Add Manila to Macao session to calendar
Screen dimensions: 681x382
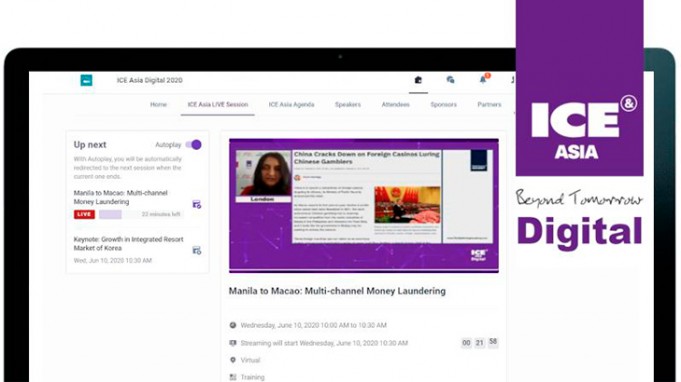(x=197, y=204)
